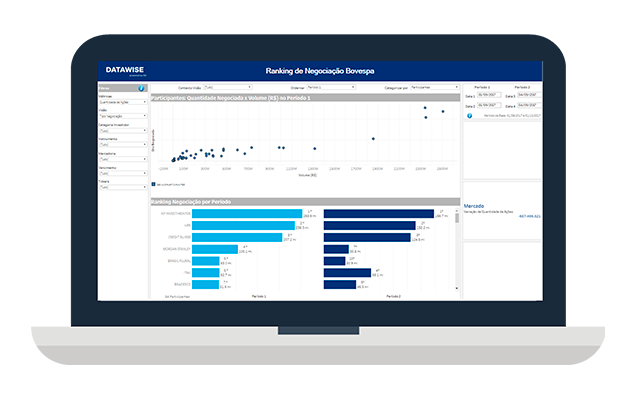This screenshot has height=396, width=636.
Task: Select the XP Investimentos light-blue bar
Action: pyautogui.click(x=247, y=213)
